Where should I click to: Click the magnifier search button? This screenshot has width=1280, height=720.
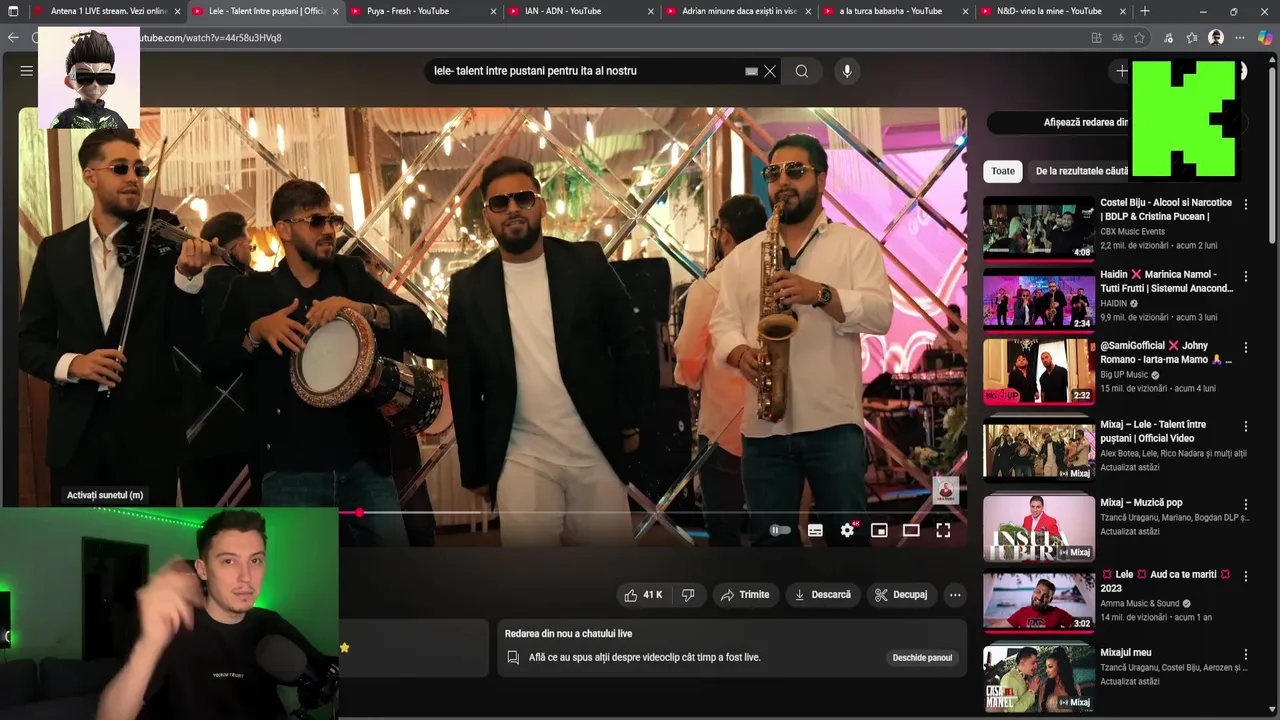point(802,71)
